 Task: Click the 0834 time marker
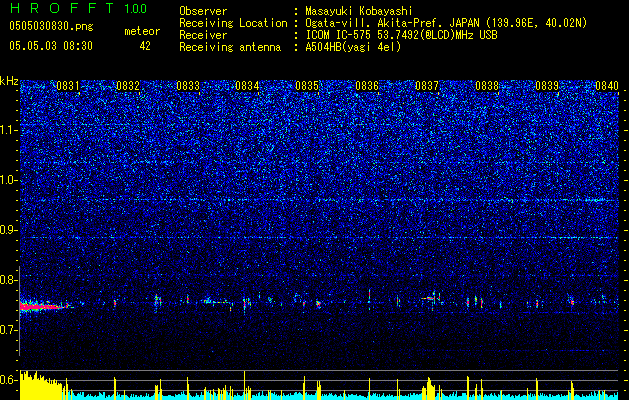point(247,86)
